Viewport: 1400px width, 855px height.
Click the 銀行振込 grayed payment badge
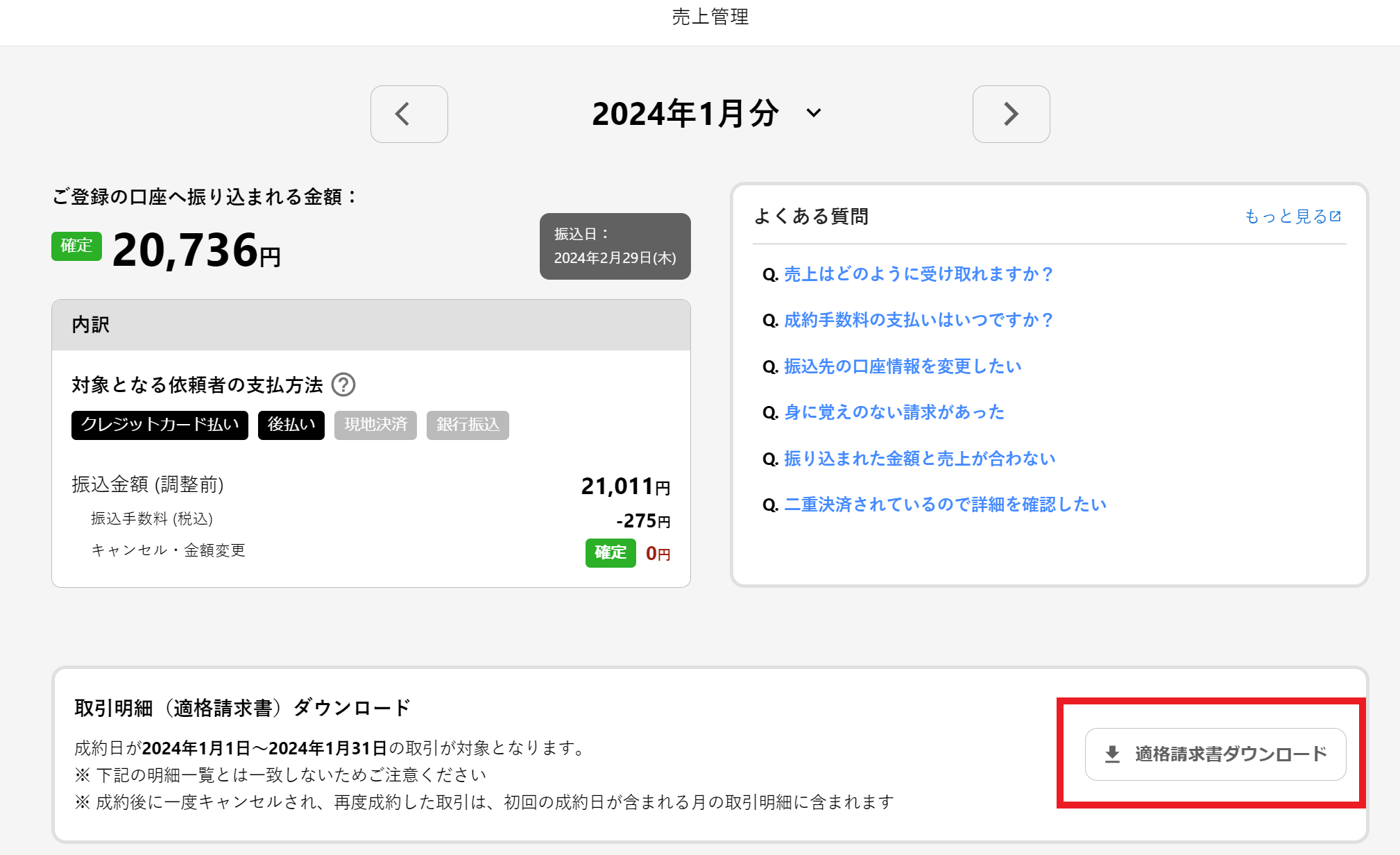click(x=467, y=425)
